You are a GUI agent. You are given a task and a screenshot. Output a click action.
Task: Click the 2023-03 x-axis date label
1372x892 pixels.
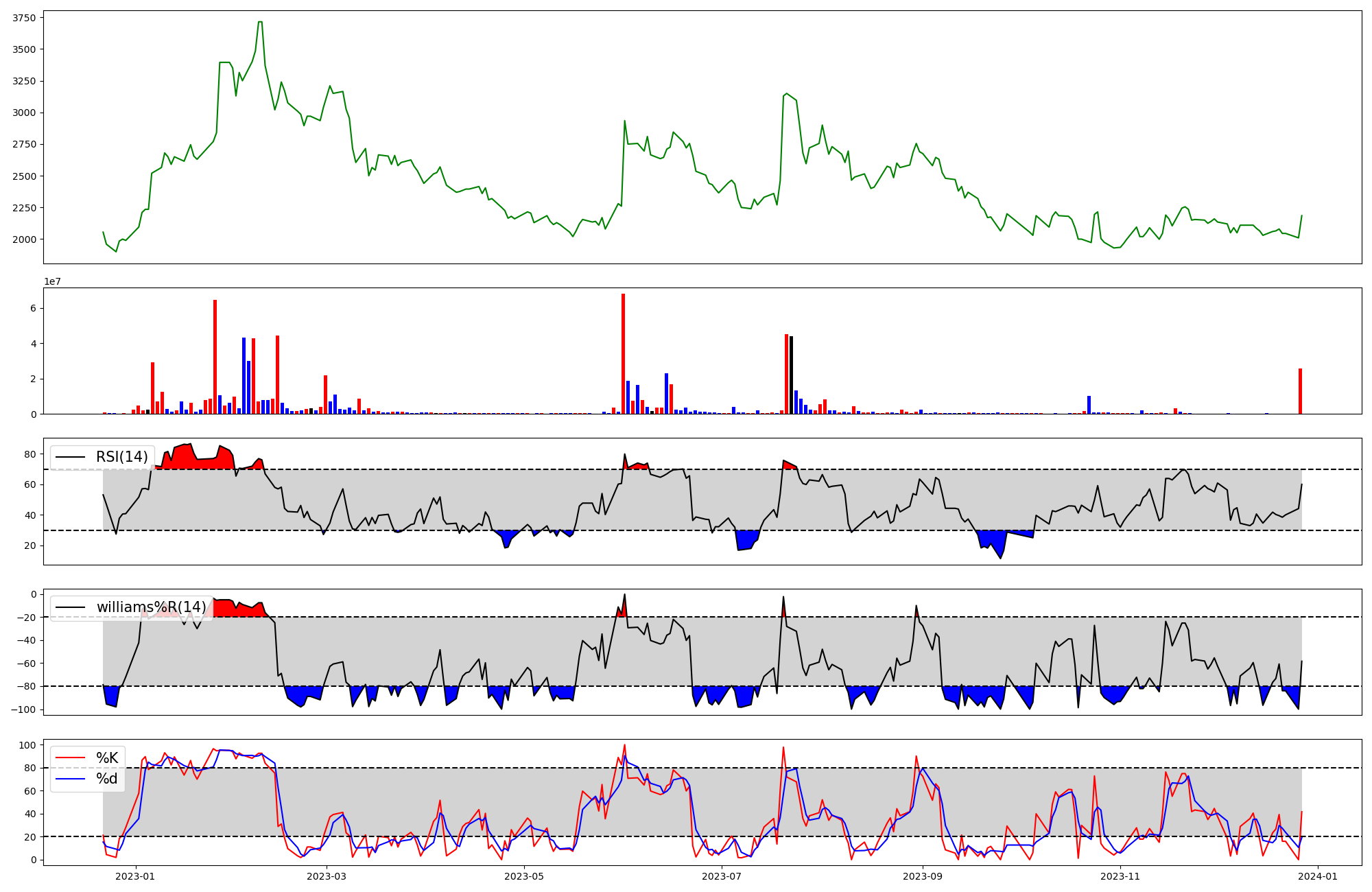tap(327, 876)
